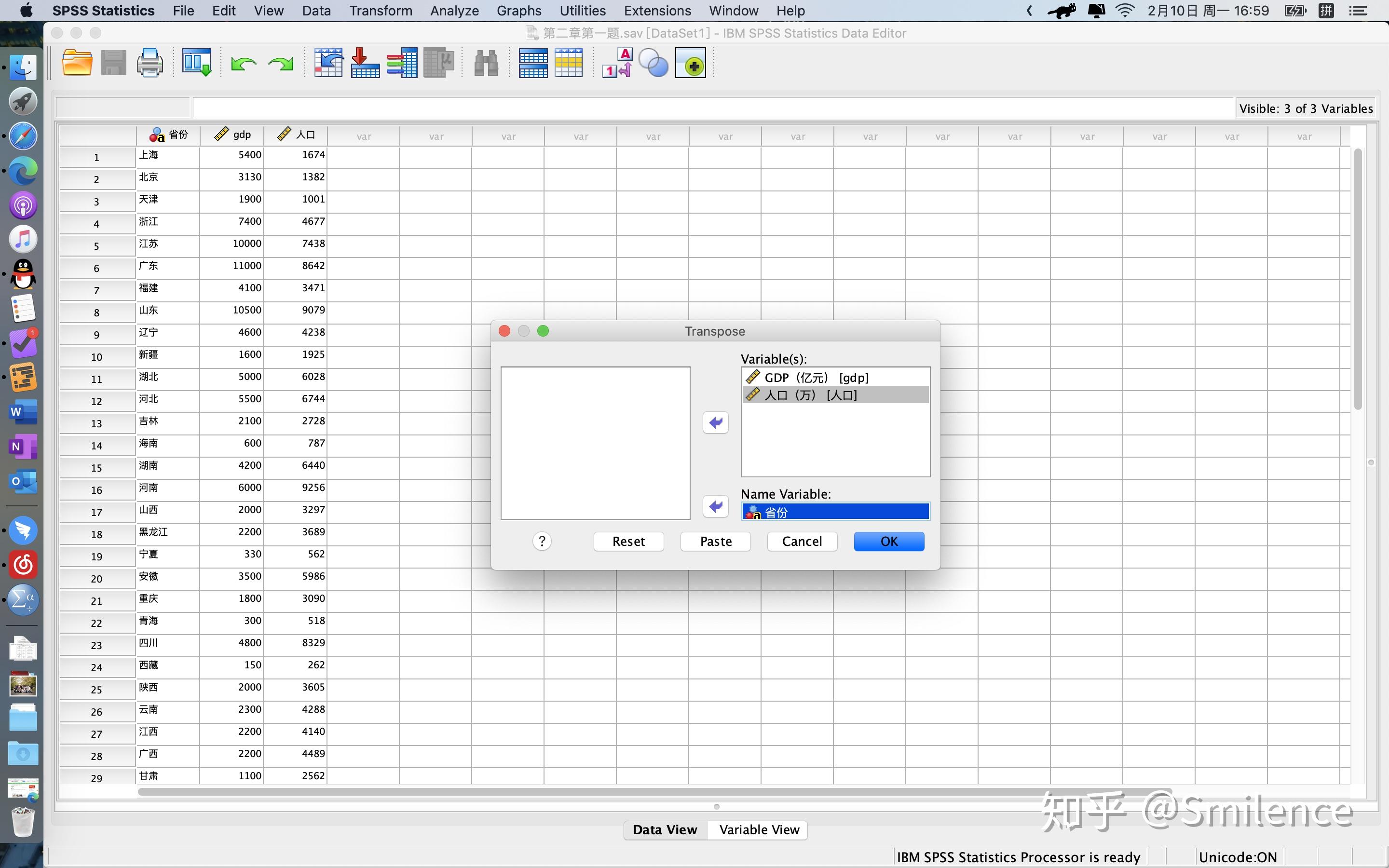
Task: Toggle Value Labels display
Action: (615, 63)
